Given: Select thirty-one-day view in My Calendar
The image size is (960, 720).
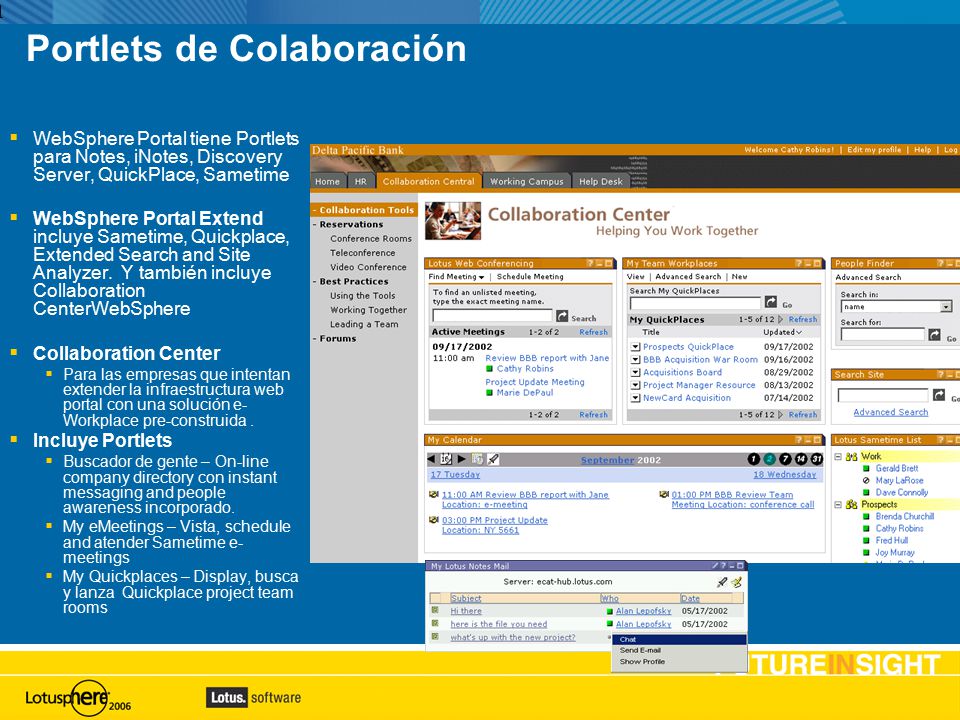Looking at the screenshot, I should click(x=817, y=459).
